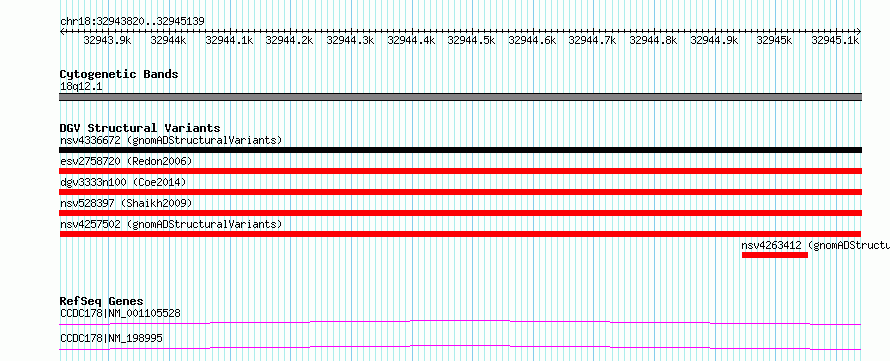
Task: Click the DGV Structural Variants track title
Action: pos(140,128)
